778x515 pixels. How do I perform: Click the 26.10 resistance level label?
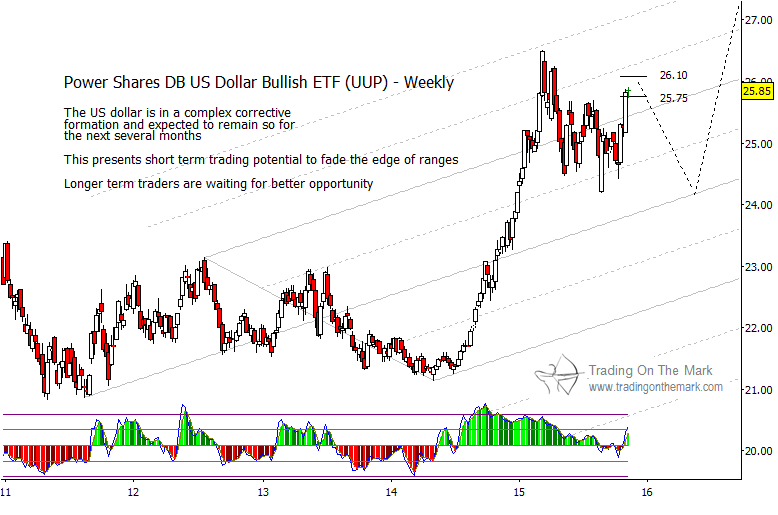point(673,75)
